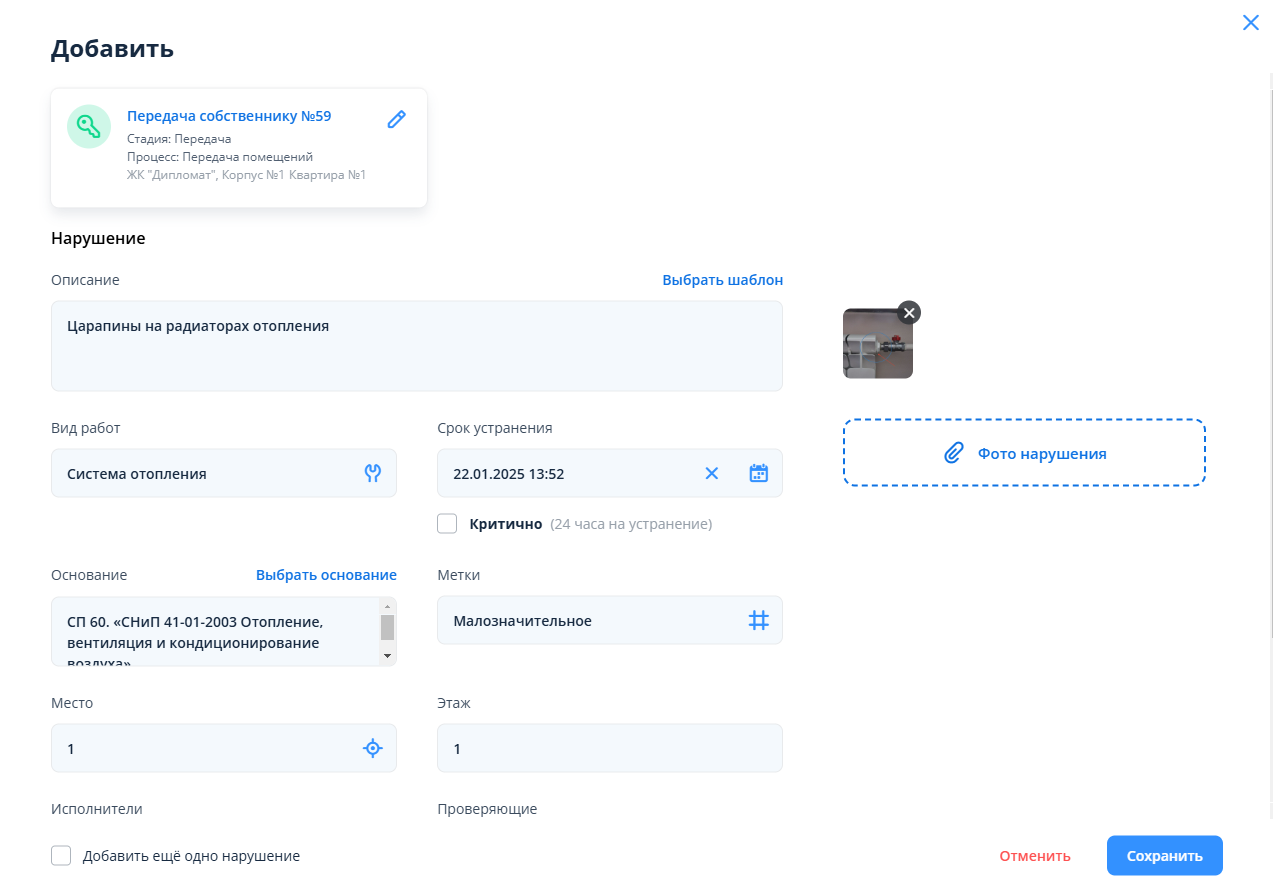This screenshot has width=1273, height=894.
Task: Click the hashtag icon in Метки field
Action: click(758, 620)
